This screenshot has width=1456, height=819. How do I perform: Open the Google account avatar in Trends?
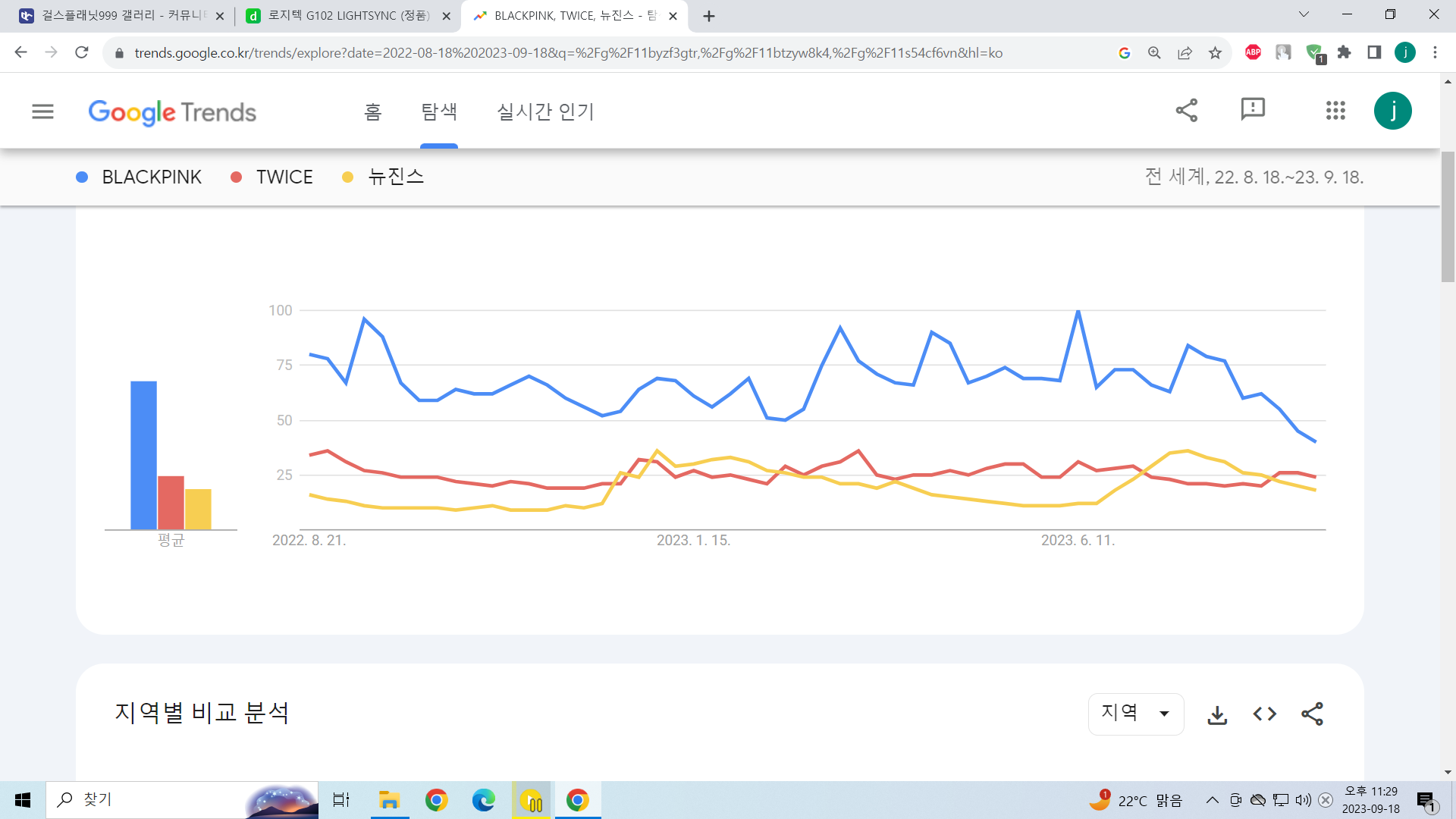point(1393,111)
